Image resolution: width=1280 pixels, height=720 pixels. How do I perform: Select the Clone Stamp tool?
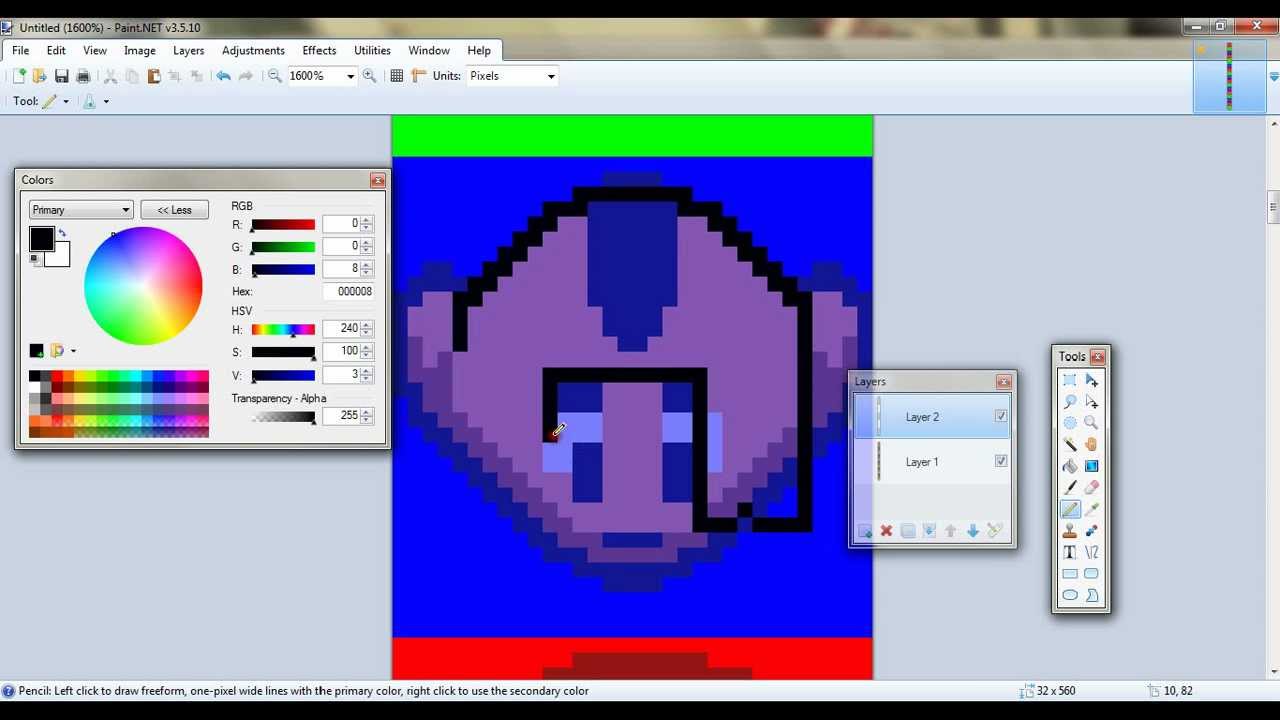coord(1070,531)
